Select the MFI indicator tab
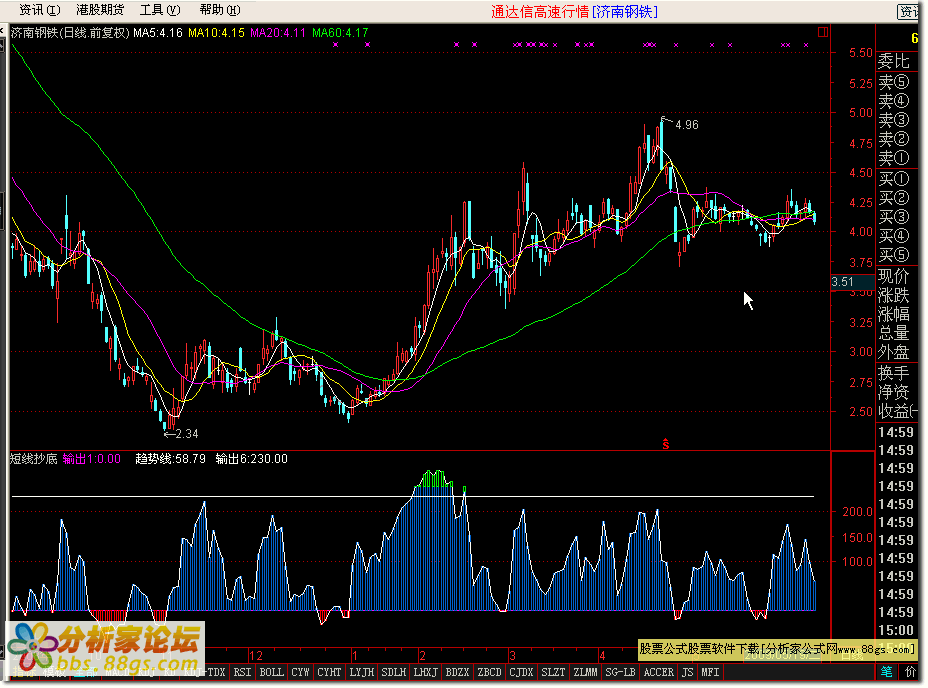 coord(710,672)
